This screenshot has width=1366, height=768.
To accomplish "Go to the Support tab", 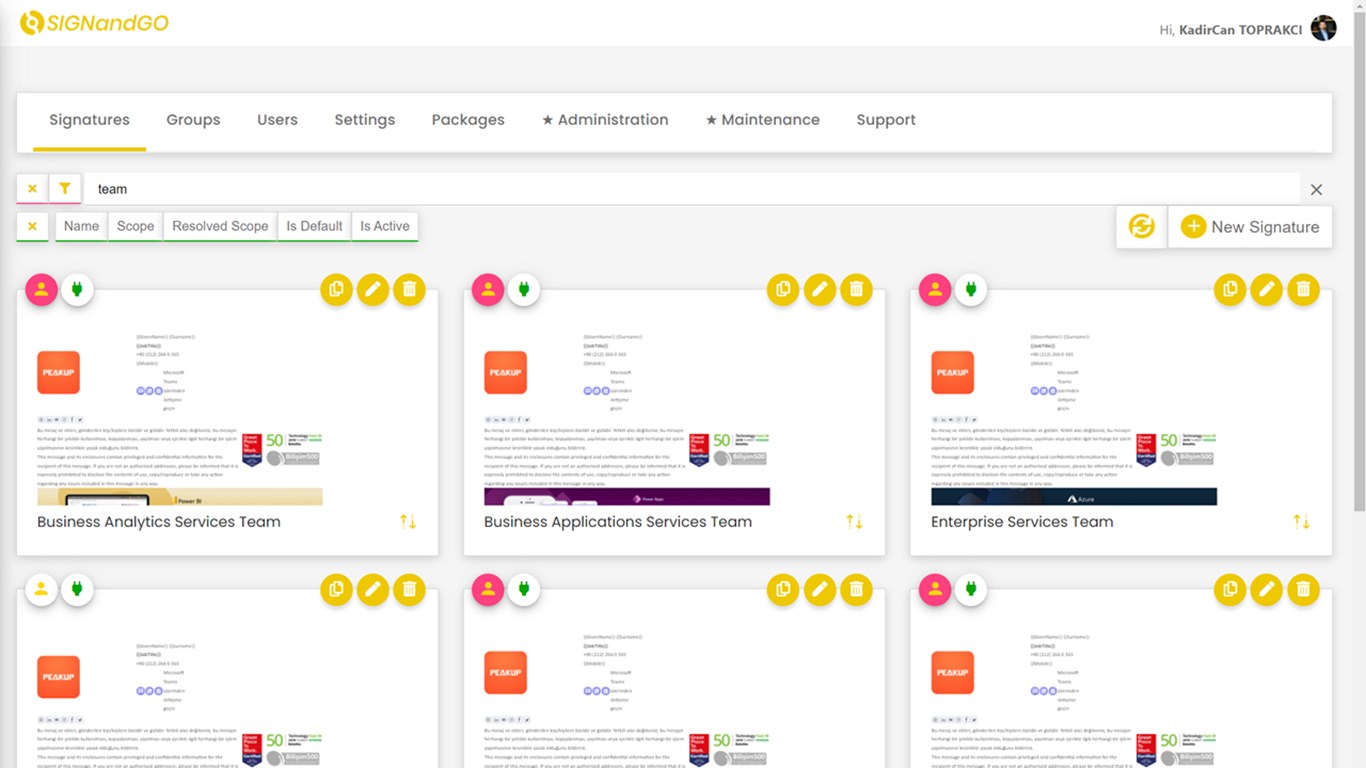I will pos(886,120).
